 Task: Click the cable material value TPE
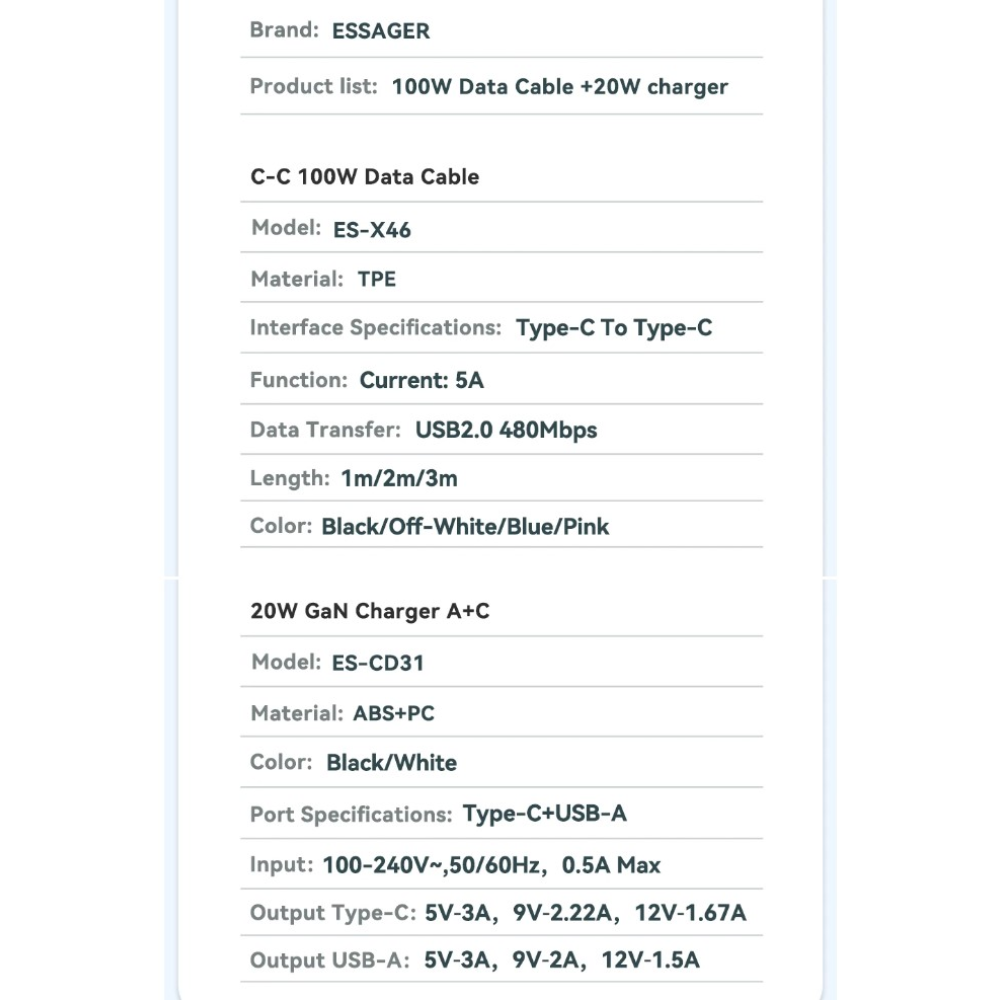click(x=376, y=279)
